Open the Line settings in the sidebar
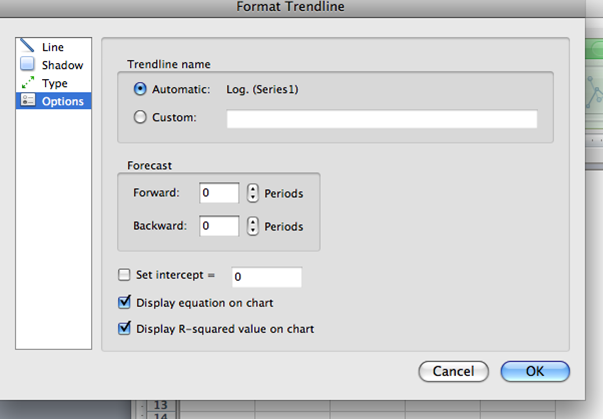 [x=52, y=47]
